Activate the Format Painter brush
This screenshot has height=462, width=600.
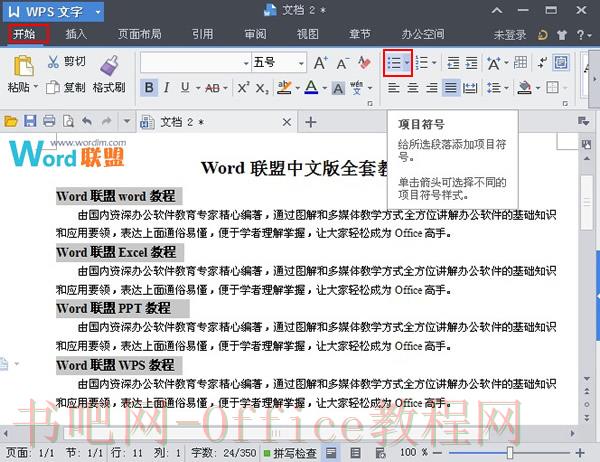tap(109, 65)
